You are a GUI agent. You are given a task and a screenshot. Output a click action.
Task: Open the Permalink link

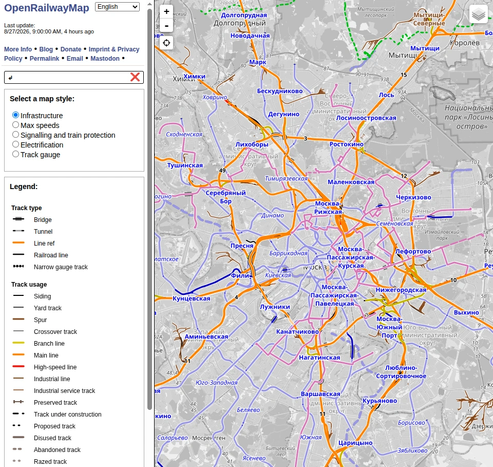point(44,59)
